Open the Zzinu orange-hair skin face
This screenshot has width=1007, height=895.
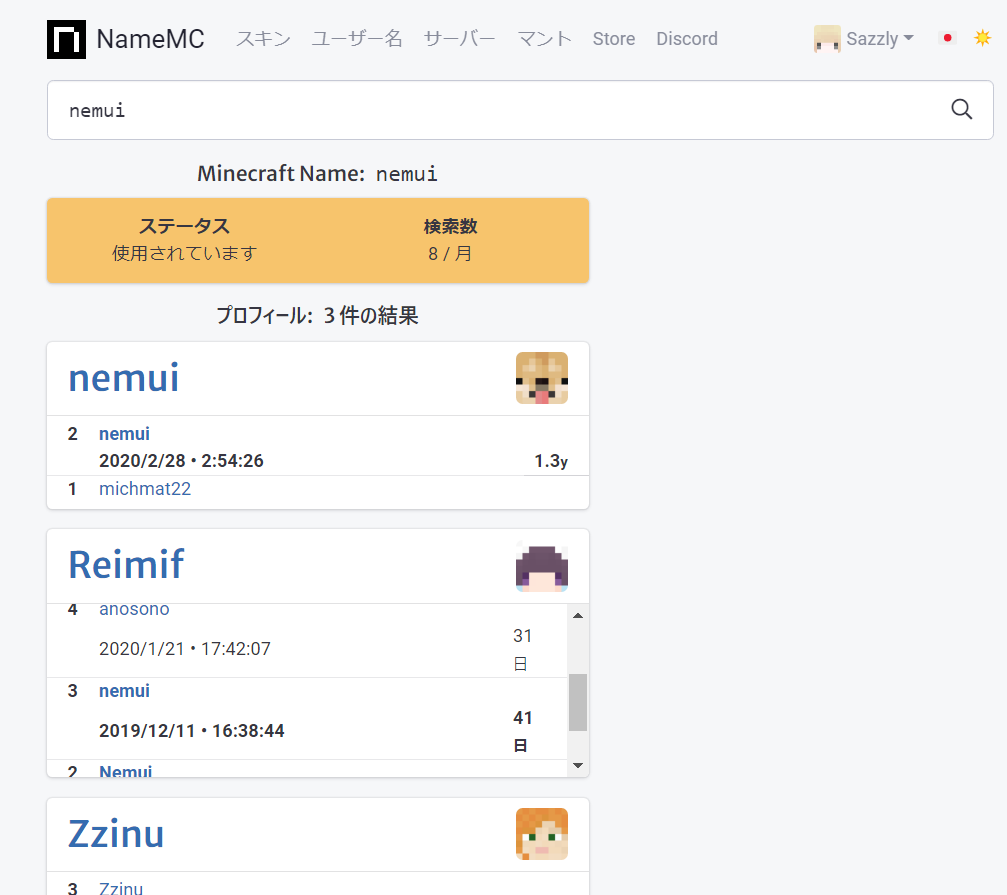tap(541, 834)
